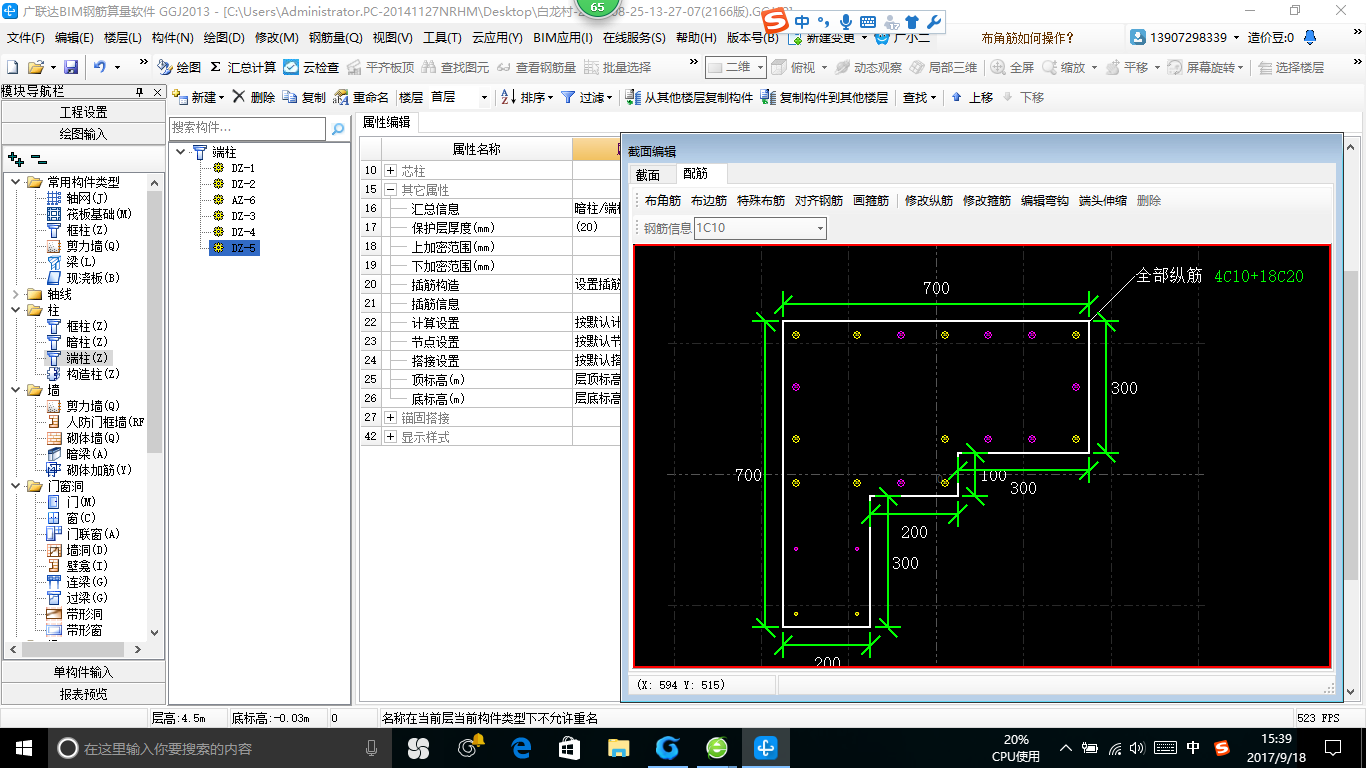Click 屏幕旋转 screen rotation
The image size is (1366, 768).
pyautogui.click(x=1205, y=67)
